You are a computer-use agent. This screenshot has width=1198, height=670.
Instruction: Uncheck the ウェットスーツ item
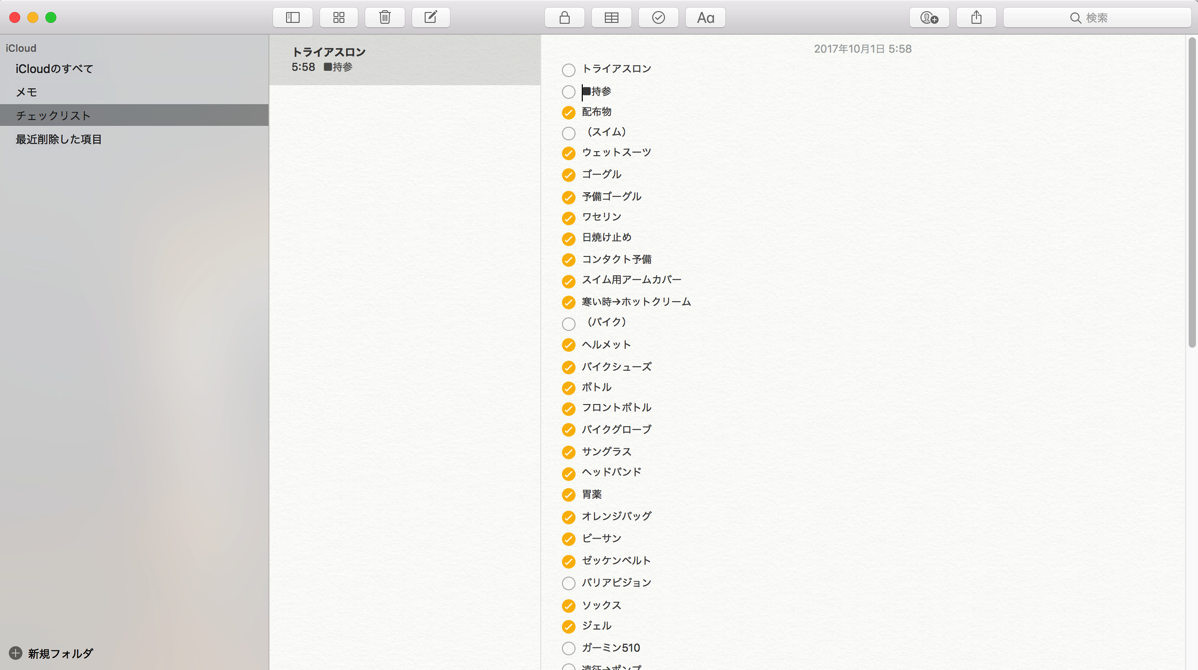pos(568,154)
